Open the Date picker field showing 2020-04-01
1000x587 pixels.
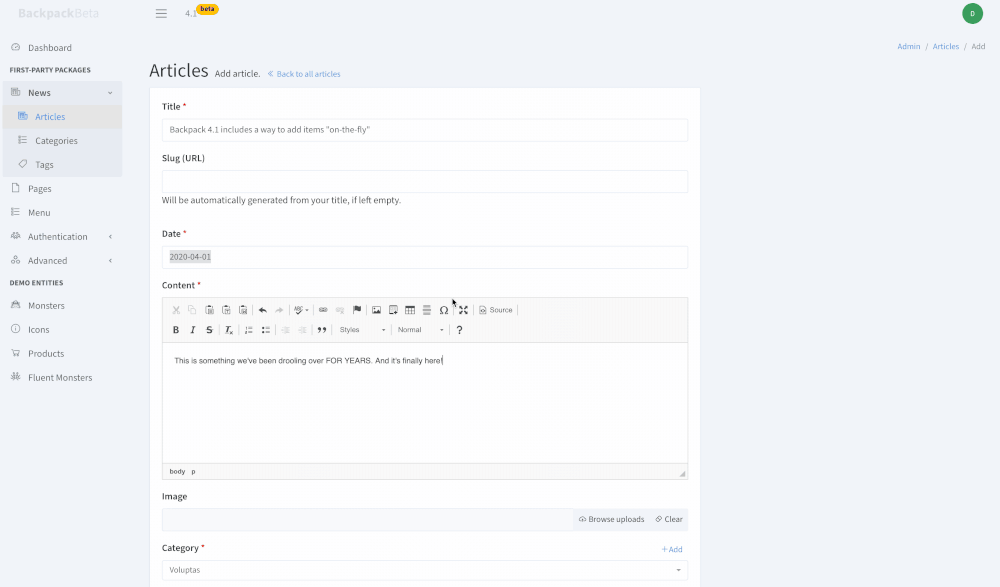pos(424,256)
